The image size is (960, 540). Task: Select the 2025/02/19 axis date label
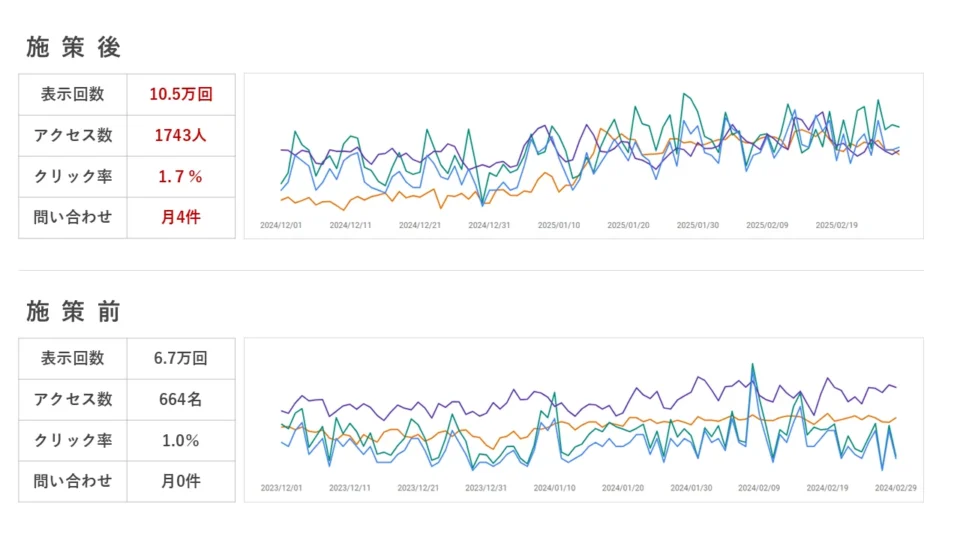coord(837,226)
